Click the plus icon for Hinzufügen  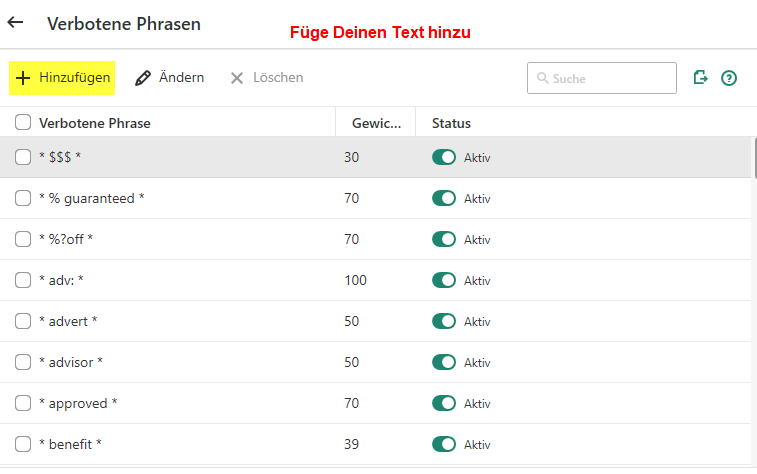24,78
